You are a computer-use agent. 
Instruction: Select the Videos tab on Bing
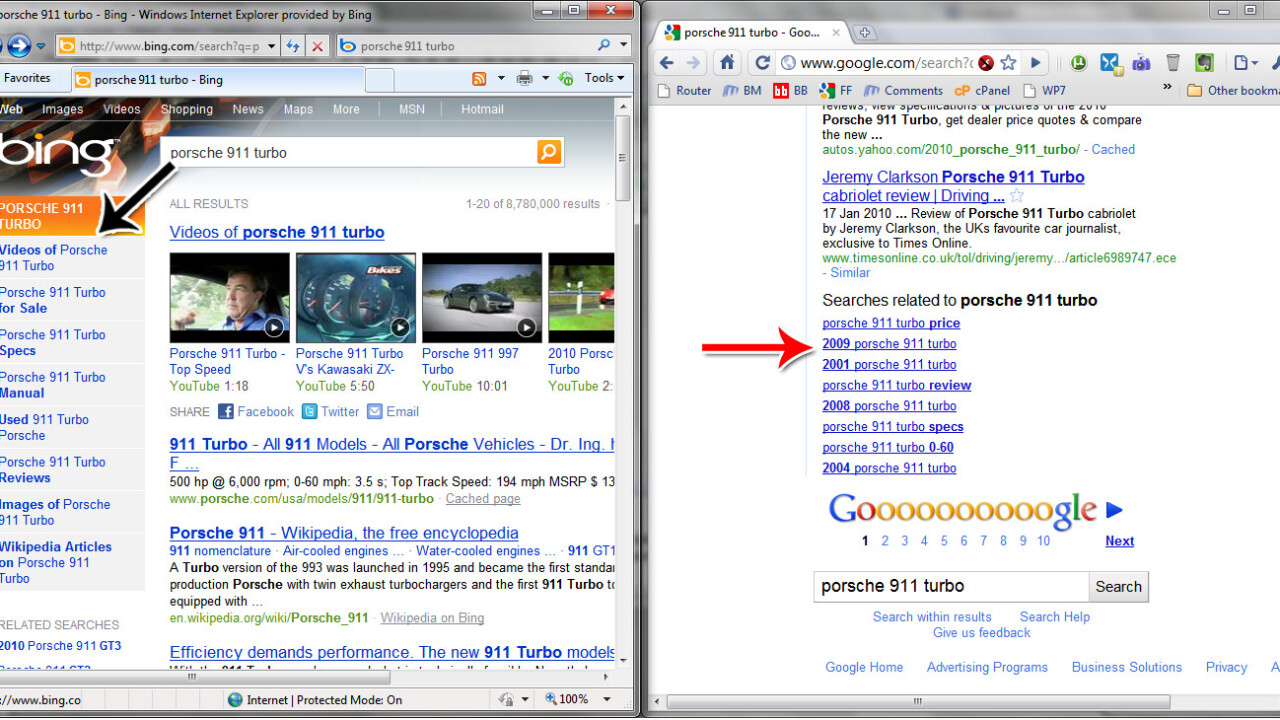(x=122, y=109)
